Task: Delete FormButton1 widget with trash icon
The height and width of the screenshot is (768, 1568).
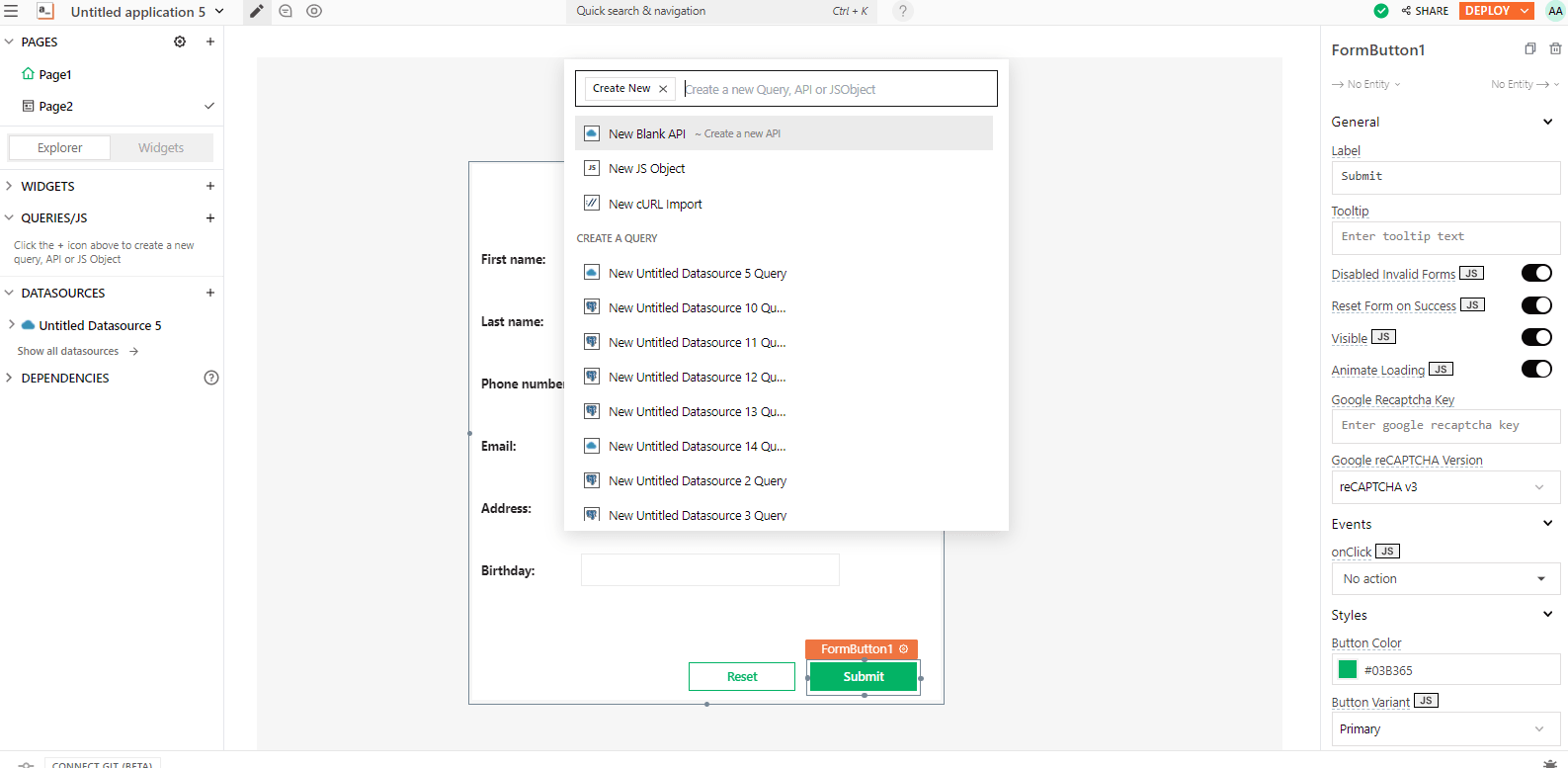Action: point(1555,49)
